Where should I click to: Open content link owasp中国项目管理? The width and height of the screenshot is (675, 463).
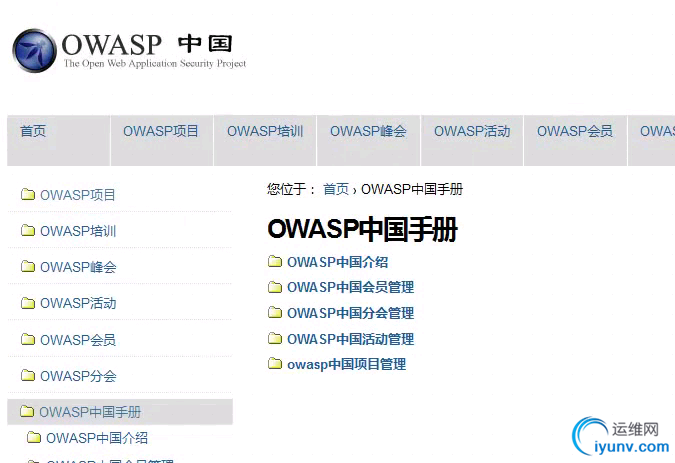pos(347,364)
